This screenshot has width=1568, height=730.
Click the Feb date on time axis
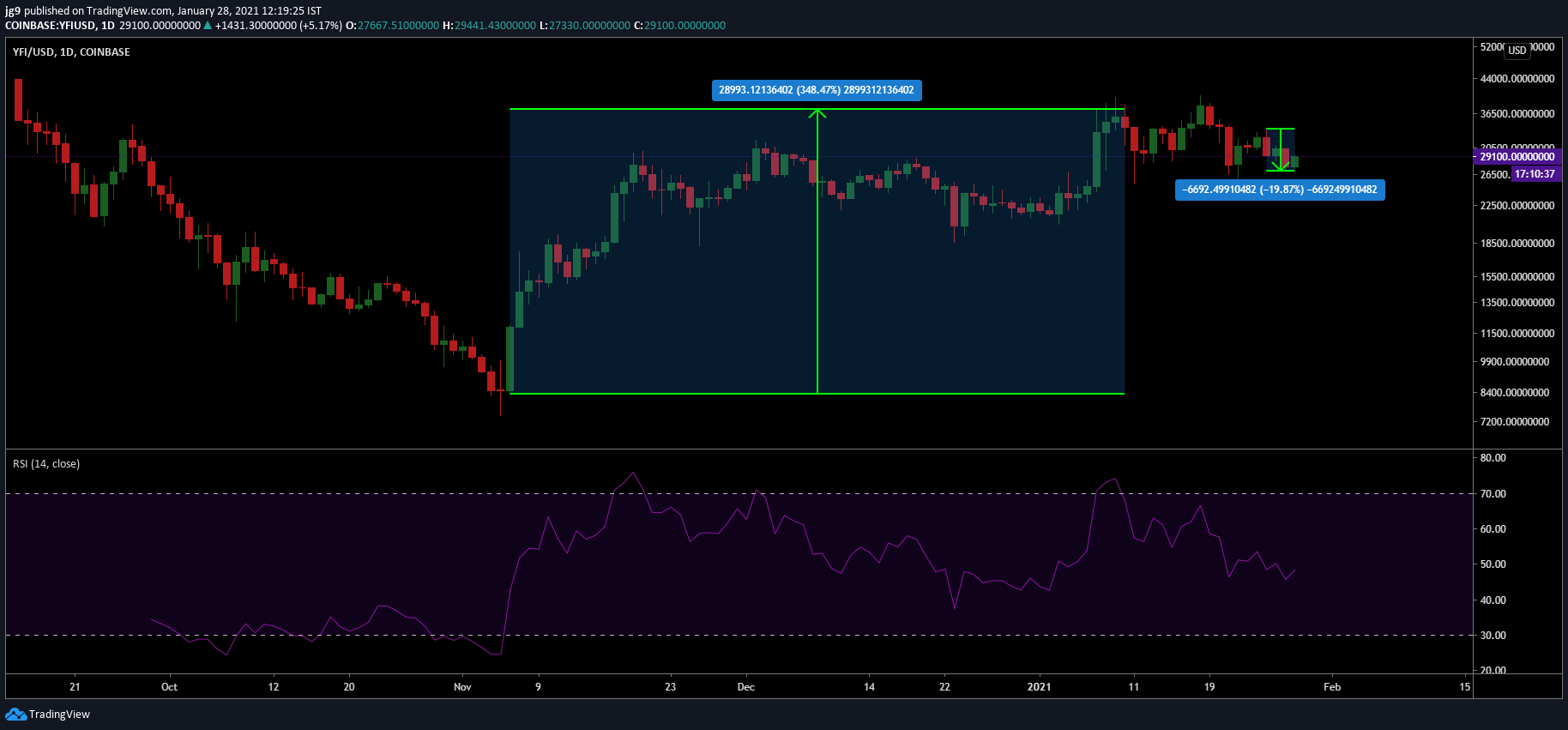1332,687
